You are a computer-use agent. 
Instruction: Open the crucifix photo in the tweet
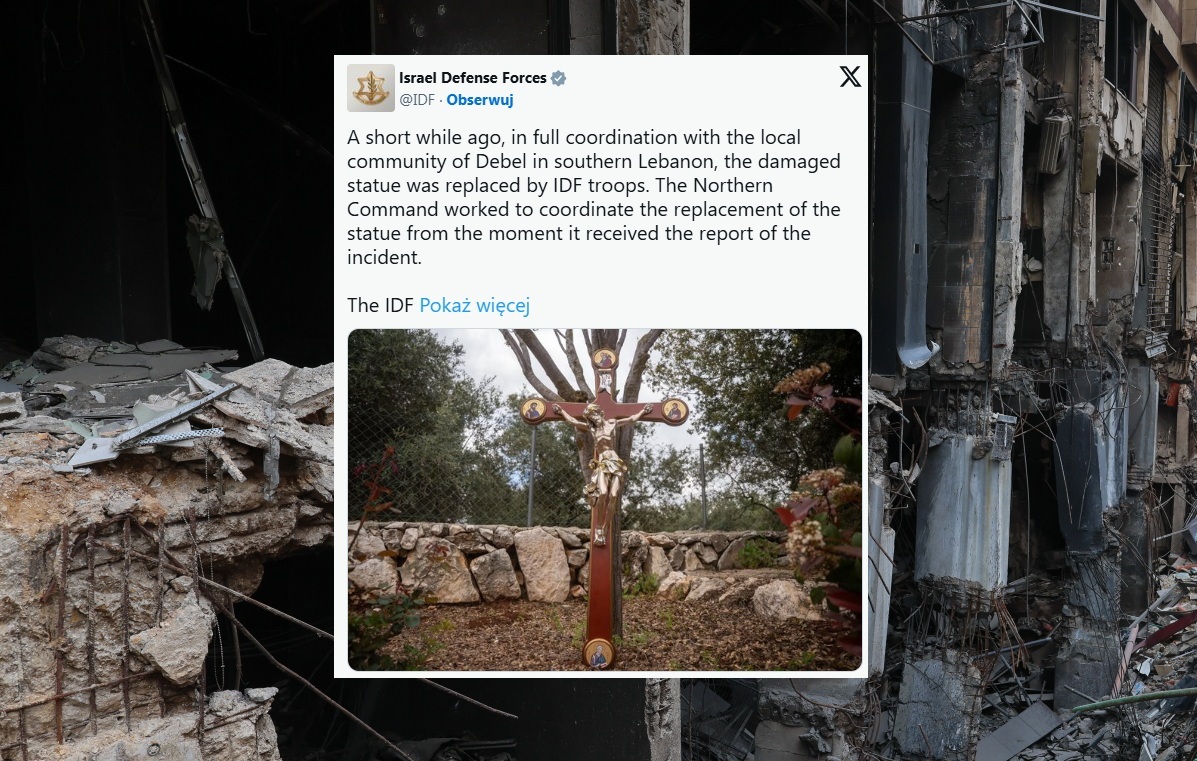(605, 500)
